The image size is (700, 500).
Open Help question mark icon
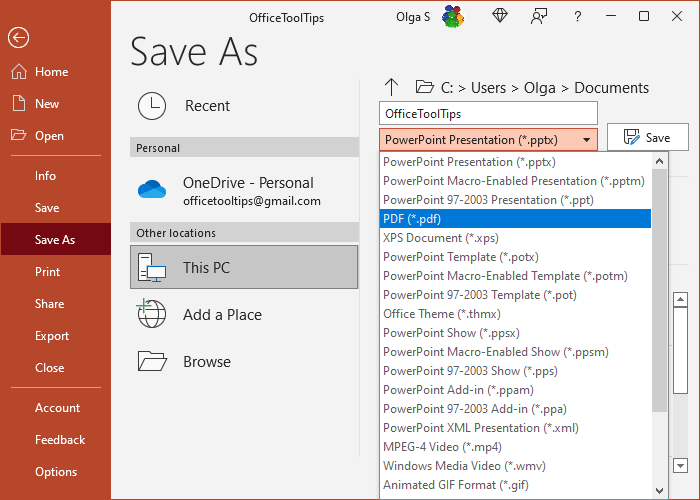[578, 17]
